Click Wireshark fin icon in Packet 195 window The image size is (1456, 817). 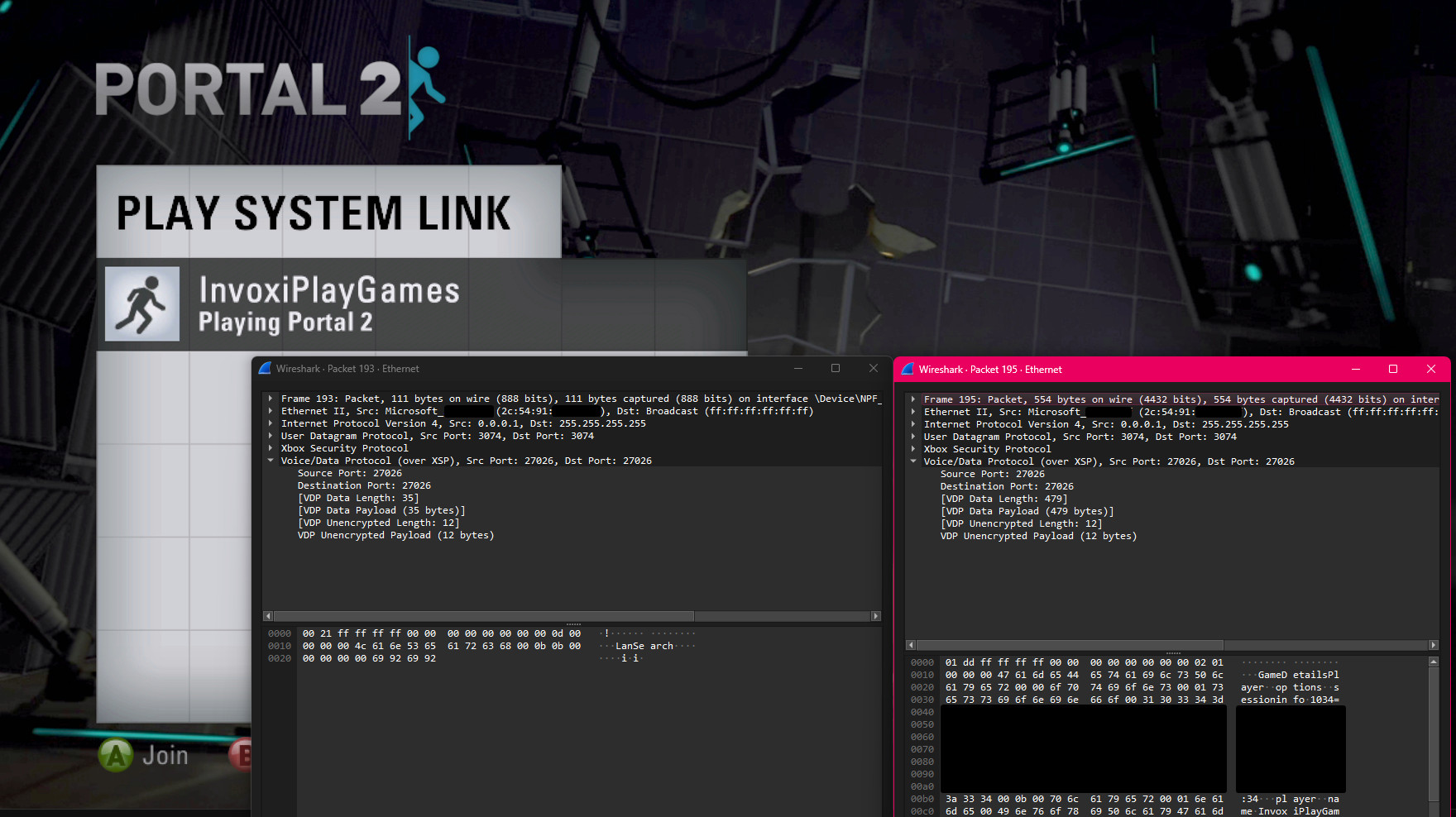point(908,370)
